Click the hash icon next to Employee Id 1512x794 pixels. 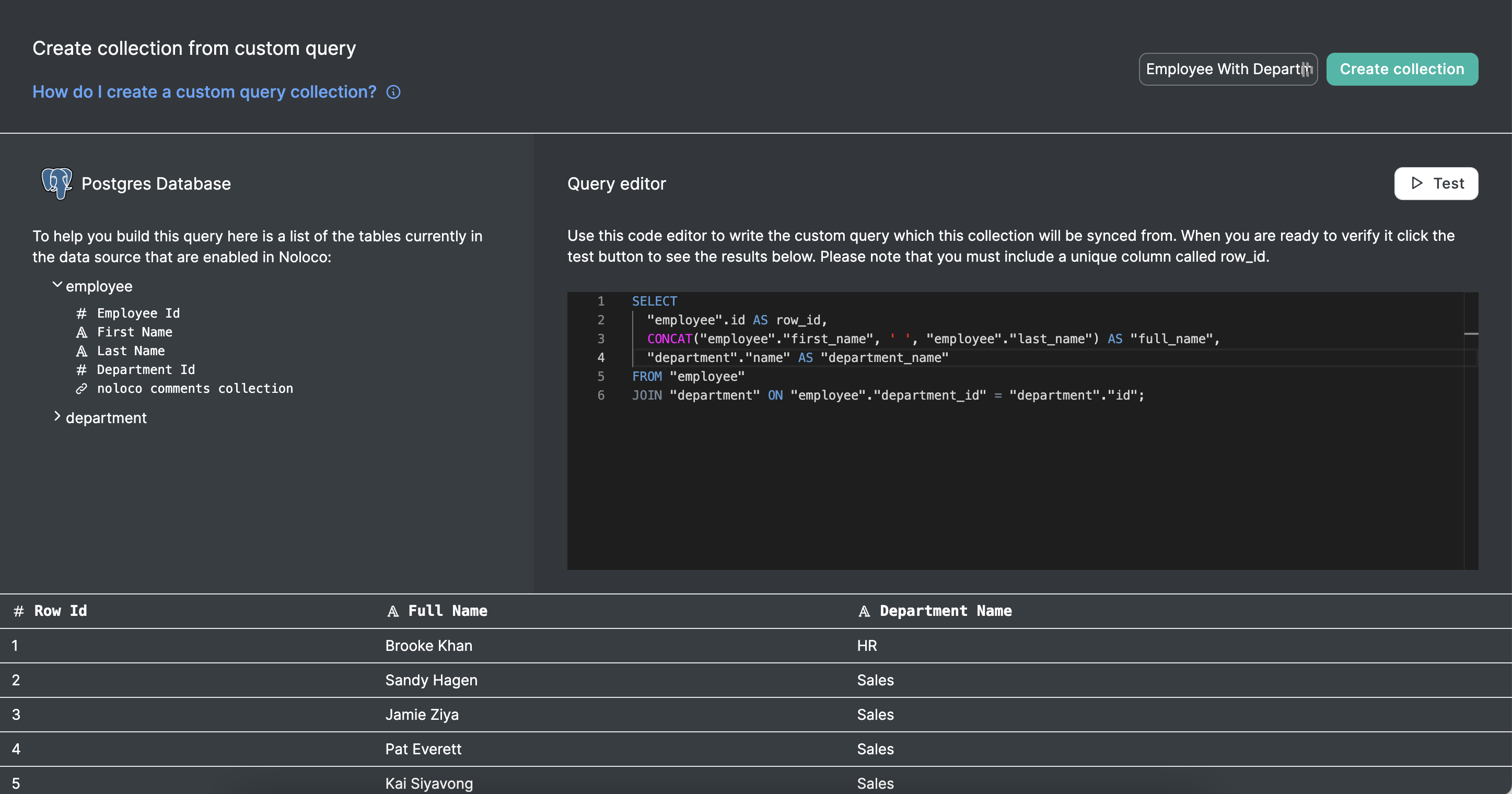pyautogui.click(x=82, y=313)
